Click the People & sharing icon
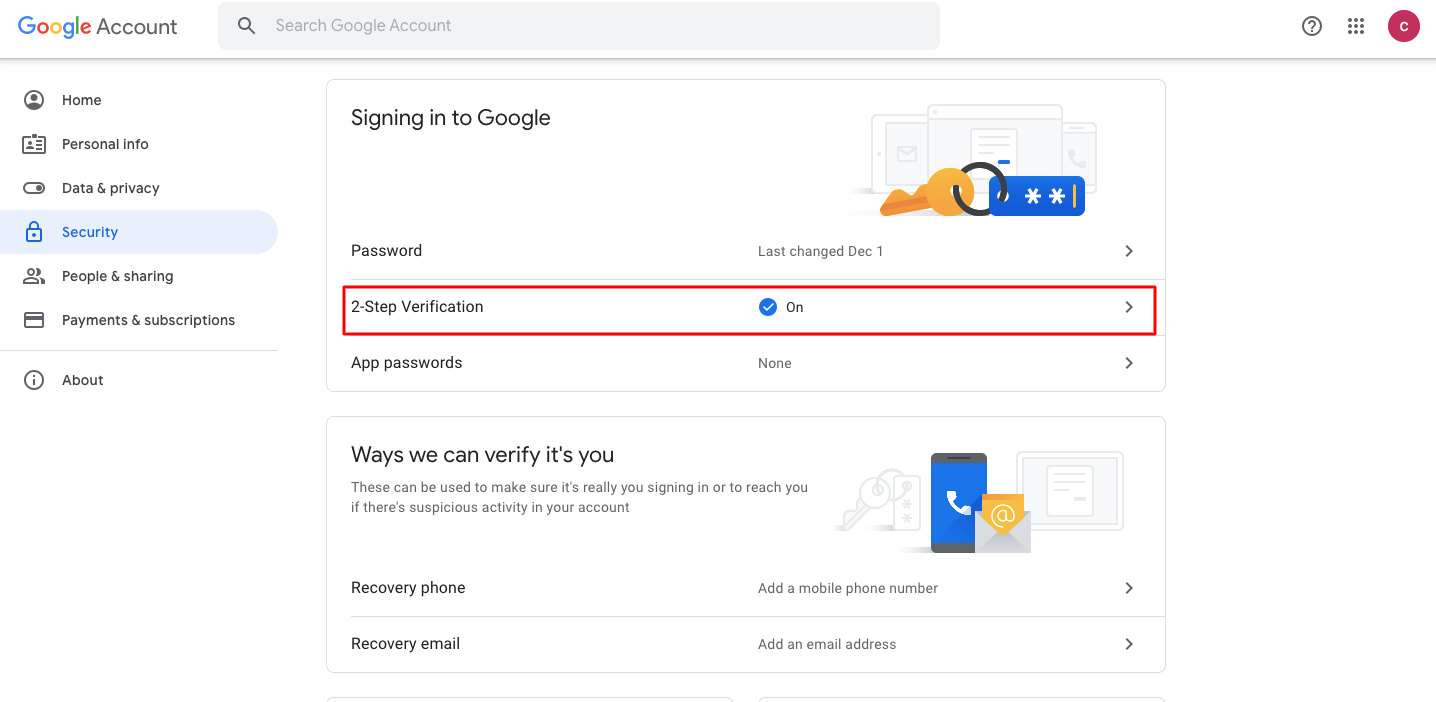Screen dimensions: 1436x702 34,276
